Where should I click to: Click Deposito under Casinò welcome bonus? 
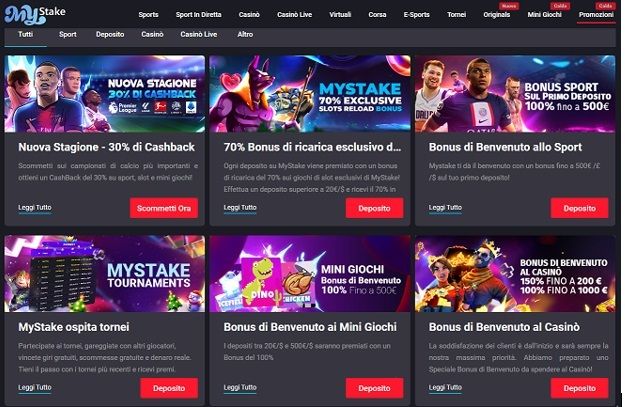[580, 388]
